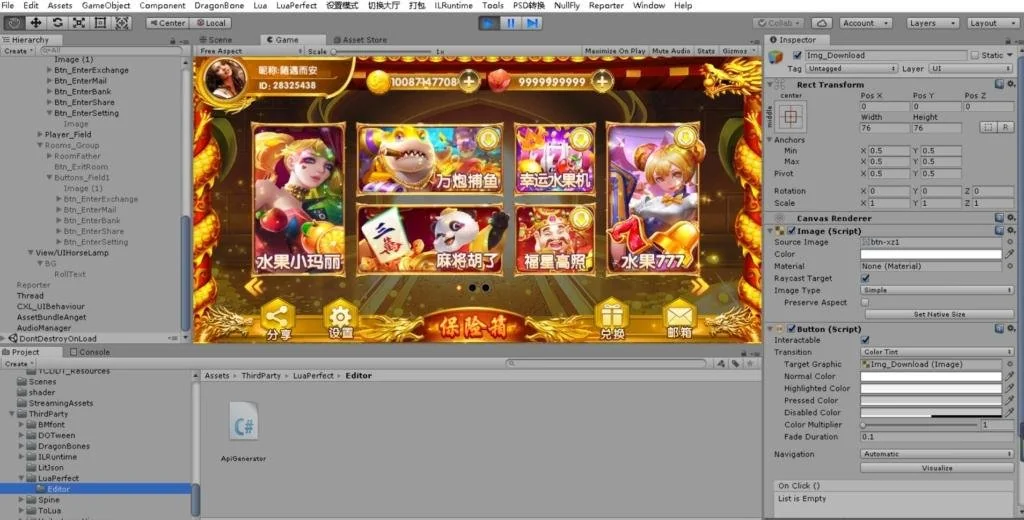Viewport: 1024px width, 520px height.
Task: Click the anchor presets icon in Rect Transform
Action: [x=791, y=118]
